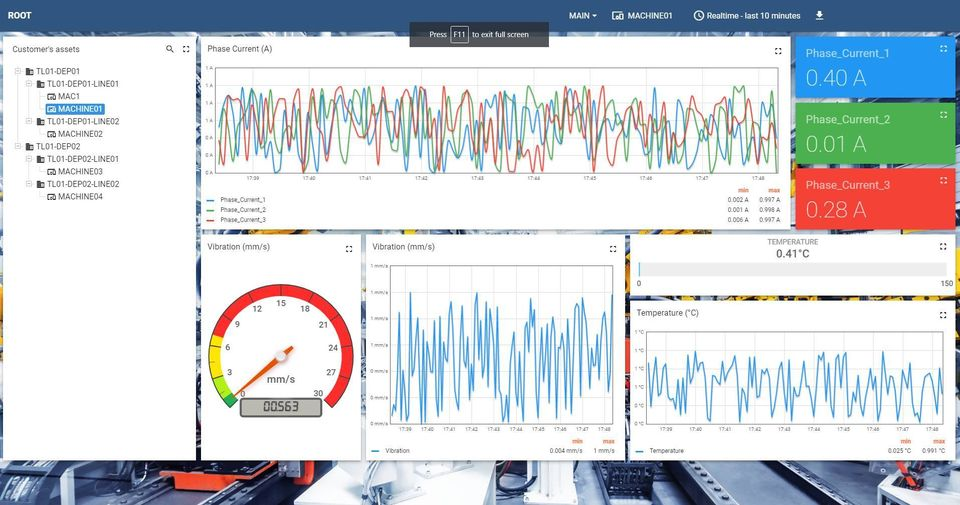Screen dimensions: 960x505
Task: Collapse the TL01-DEP01 tree node
Action: pyautogui.click(x=19, y=72)
